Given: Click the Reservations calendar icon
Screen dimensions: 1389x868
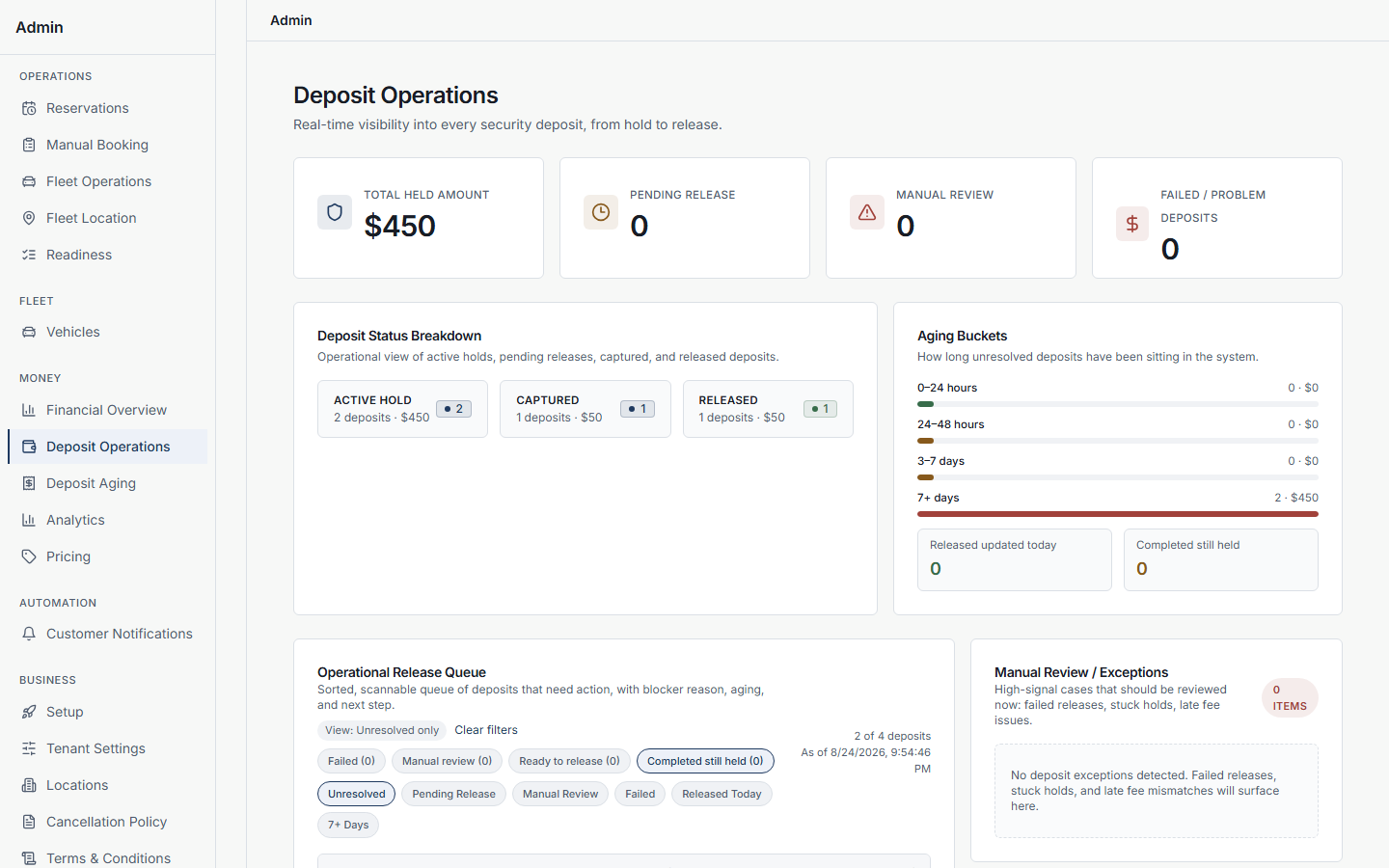Looking at the screenshot, I should click(29, 108).
